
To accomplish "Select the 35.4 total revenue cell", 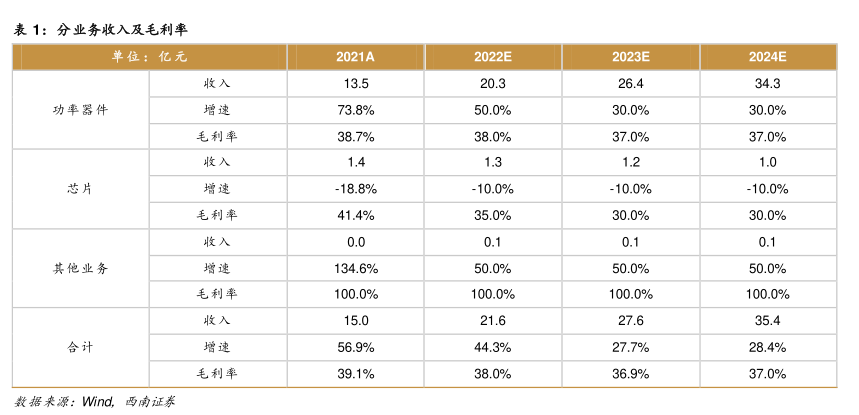I will pyautogui.click(x=767, y=321).
